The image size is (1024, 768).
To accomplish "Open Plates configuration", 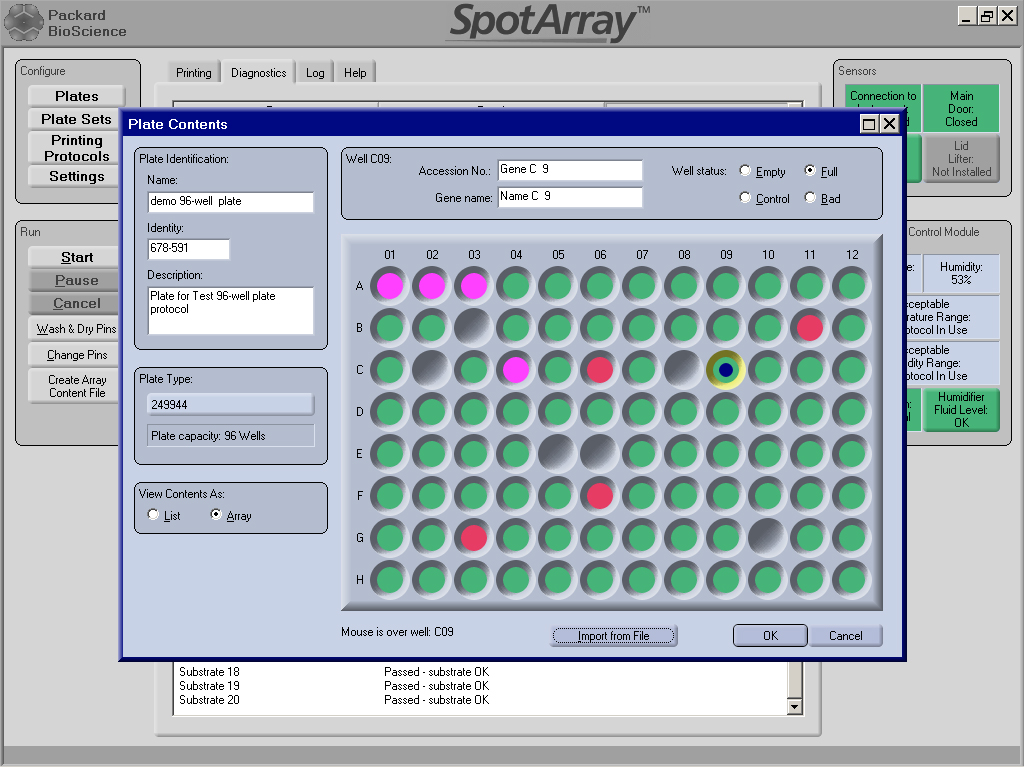I will click(x=76, y=96).
